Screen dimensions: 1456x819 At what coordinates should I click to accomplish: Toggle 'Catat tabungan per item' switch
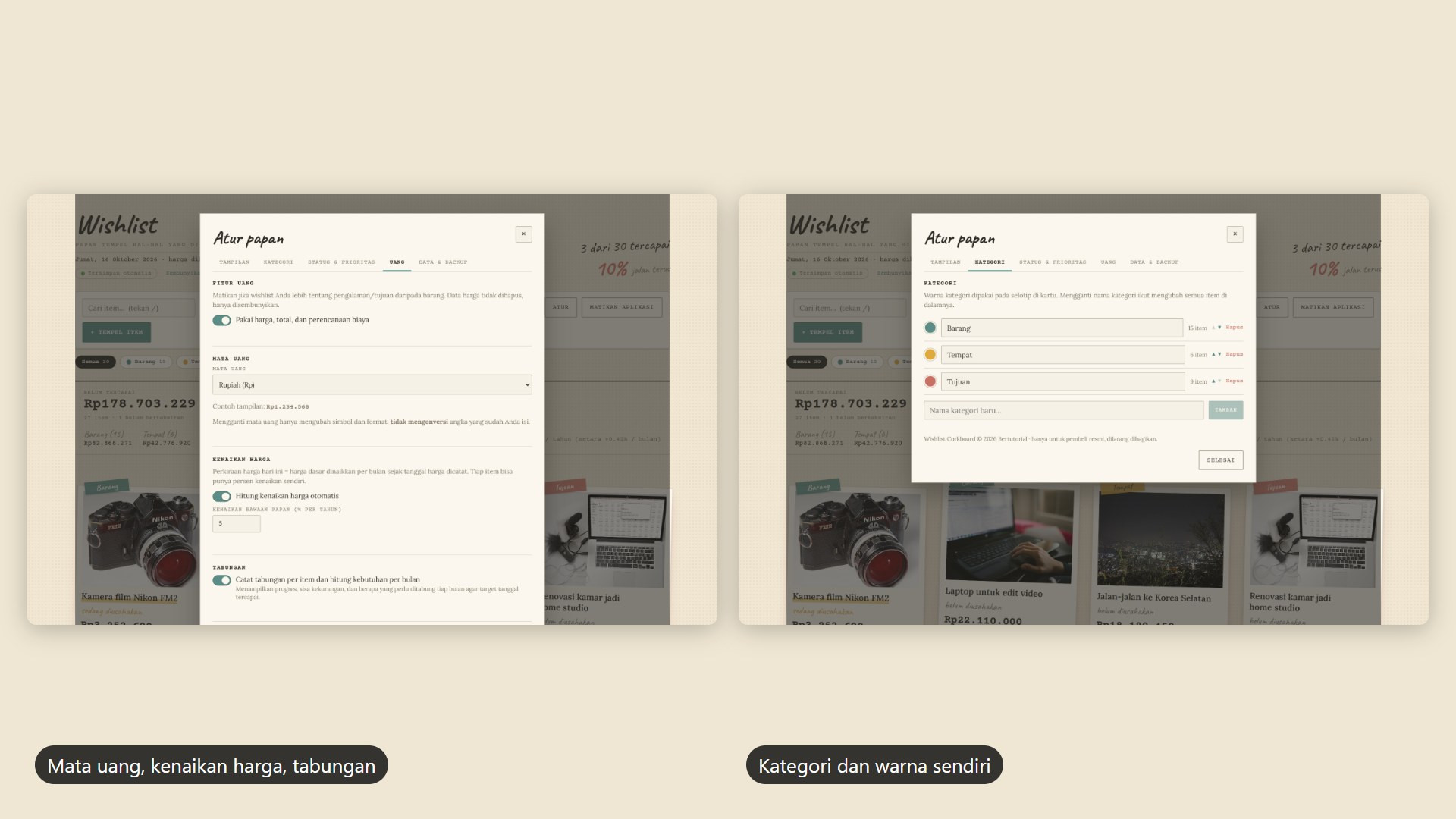coord(221,580)
